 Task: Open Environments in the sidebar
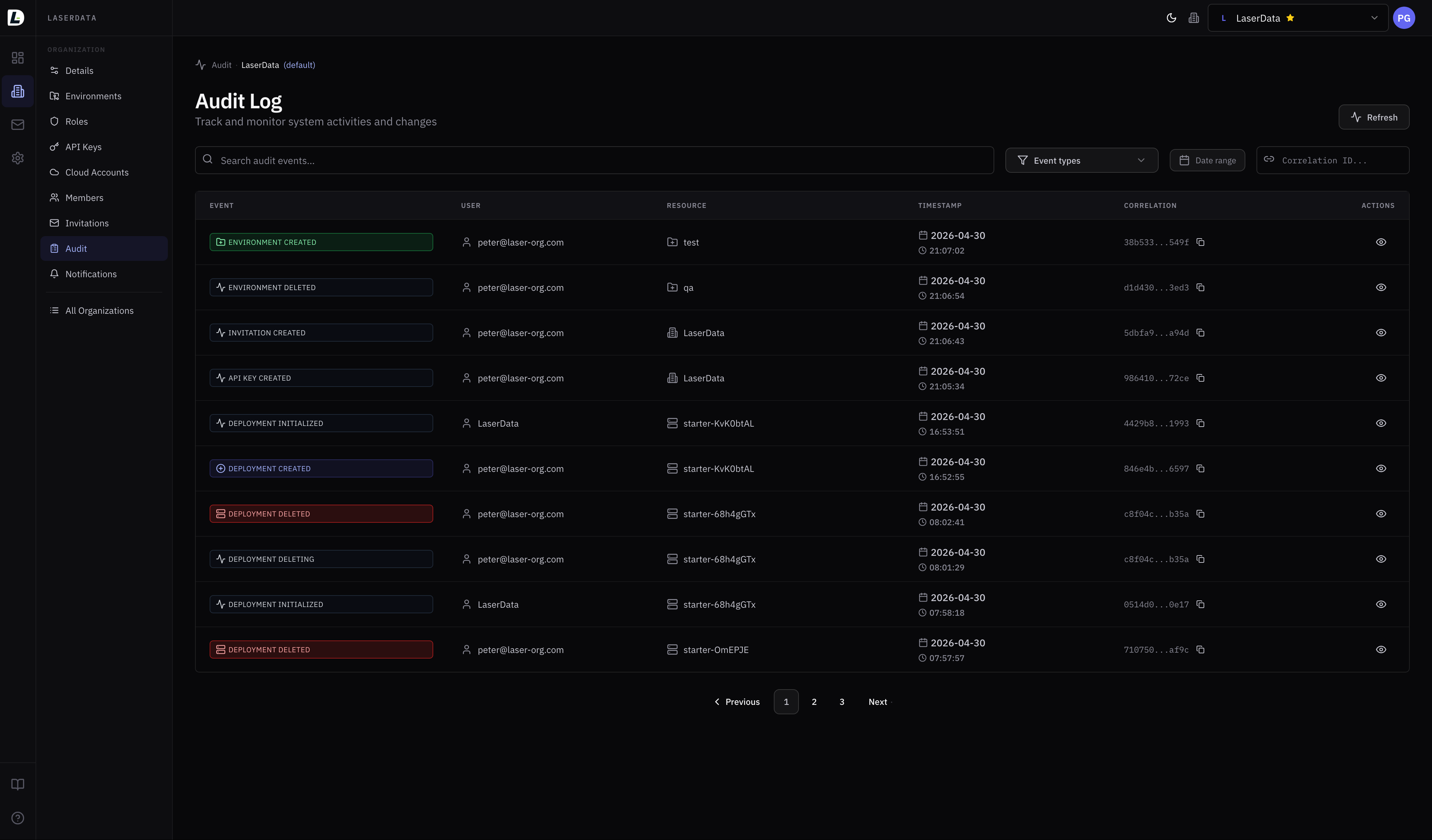tap(104, 96)
